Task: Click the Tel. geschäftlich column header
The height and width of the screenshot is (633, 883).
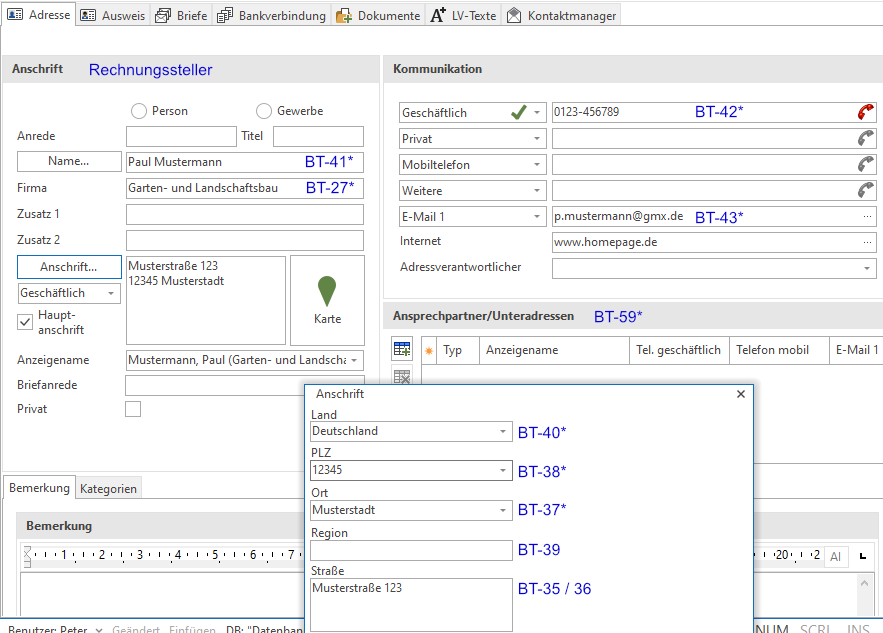Action: pos(679,350)
